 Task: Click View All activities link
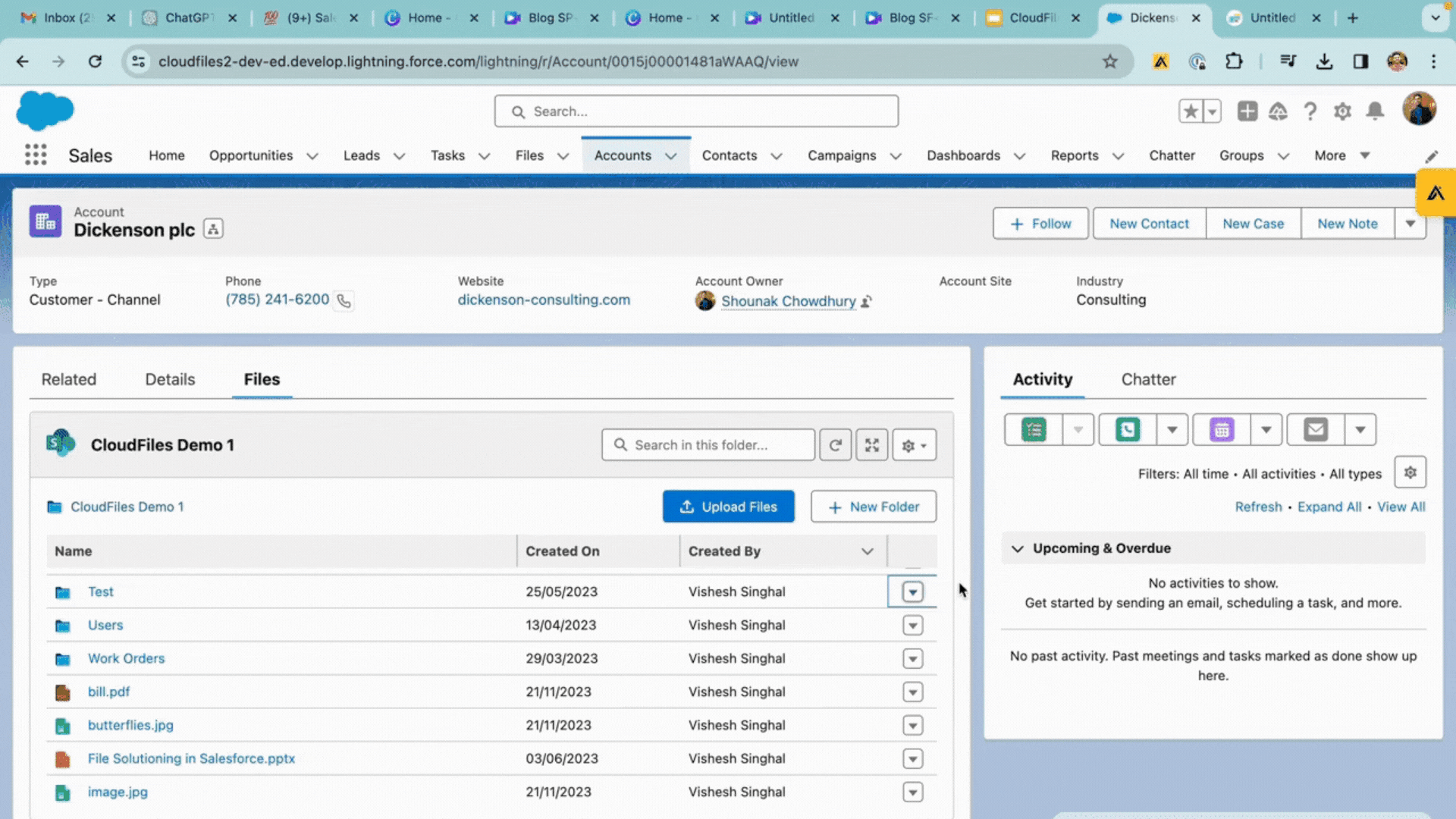pos(1401,507)
